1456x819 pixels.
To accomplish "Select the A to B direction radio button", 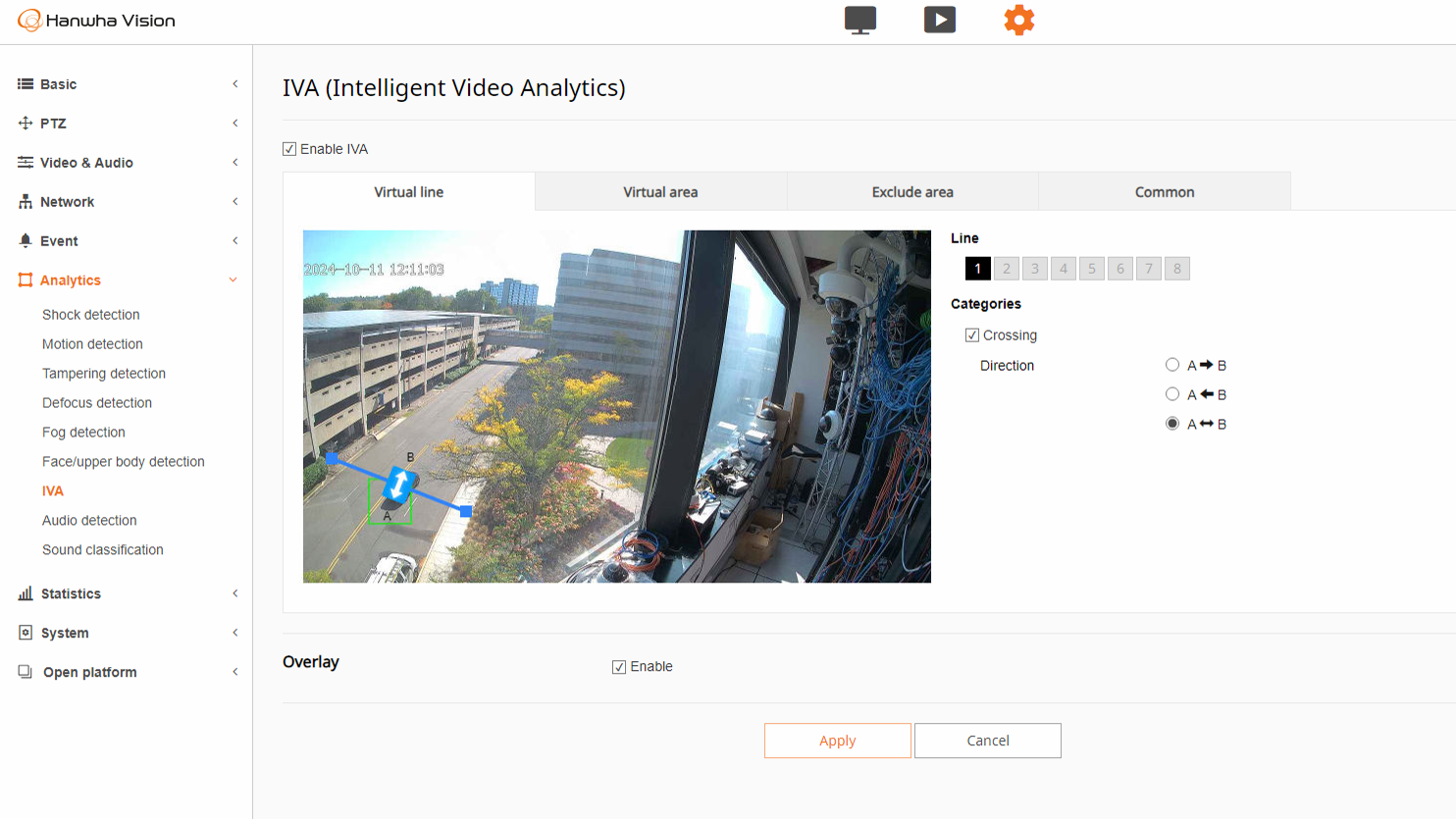I will (1172, 364).
